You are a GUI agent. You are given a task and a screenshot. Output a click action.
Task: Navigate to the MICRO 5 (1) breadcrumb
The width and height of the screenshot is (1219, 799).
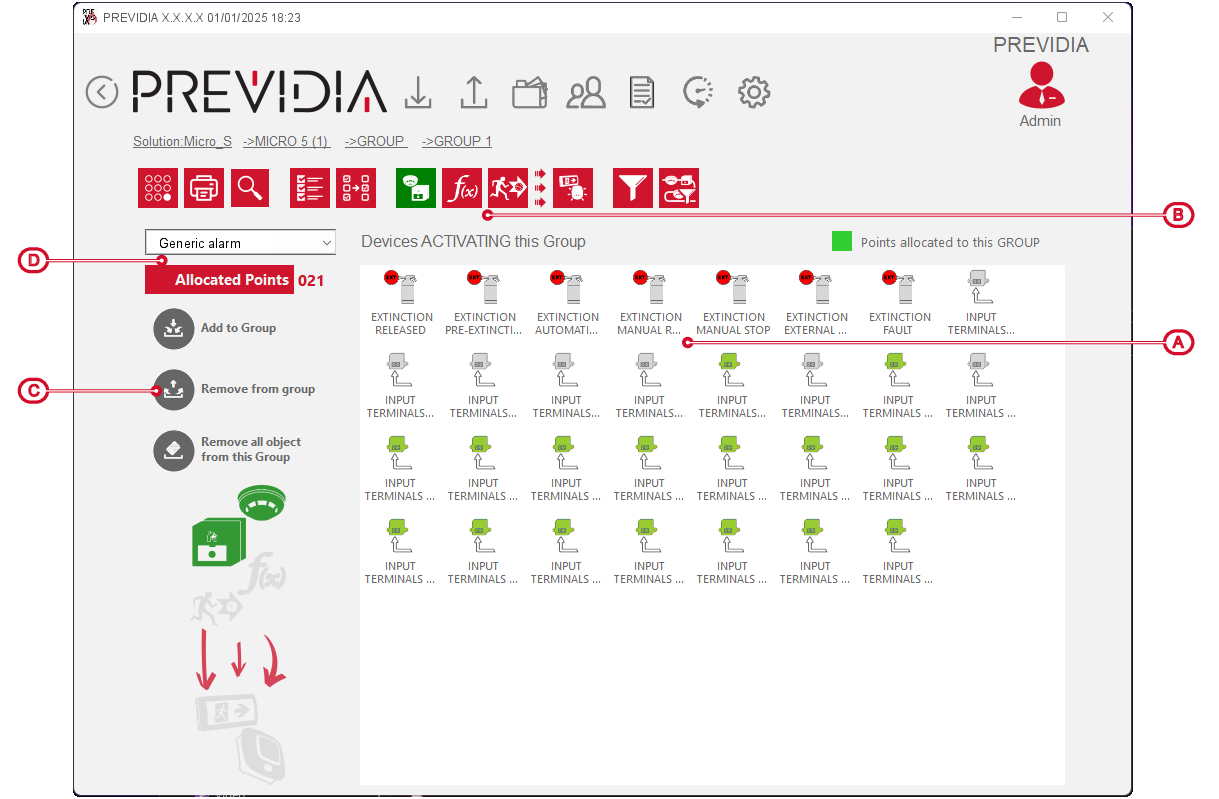click(x=286, y=142)
